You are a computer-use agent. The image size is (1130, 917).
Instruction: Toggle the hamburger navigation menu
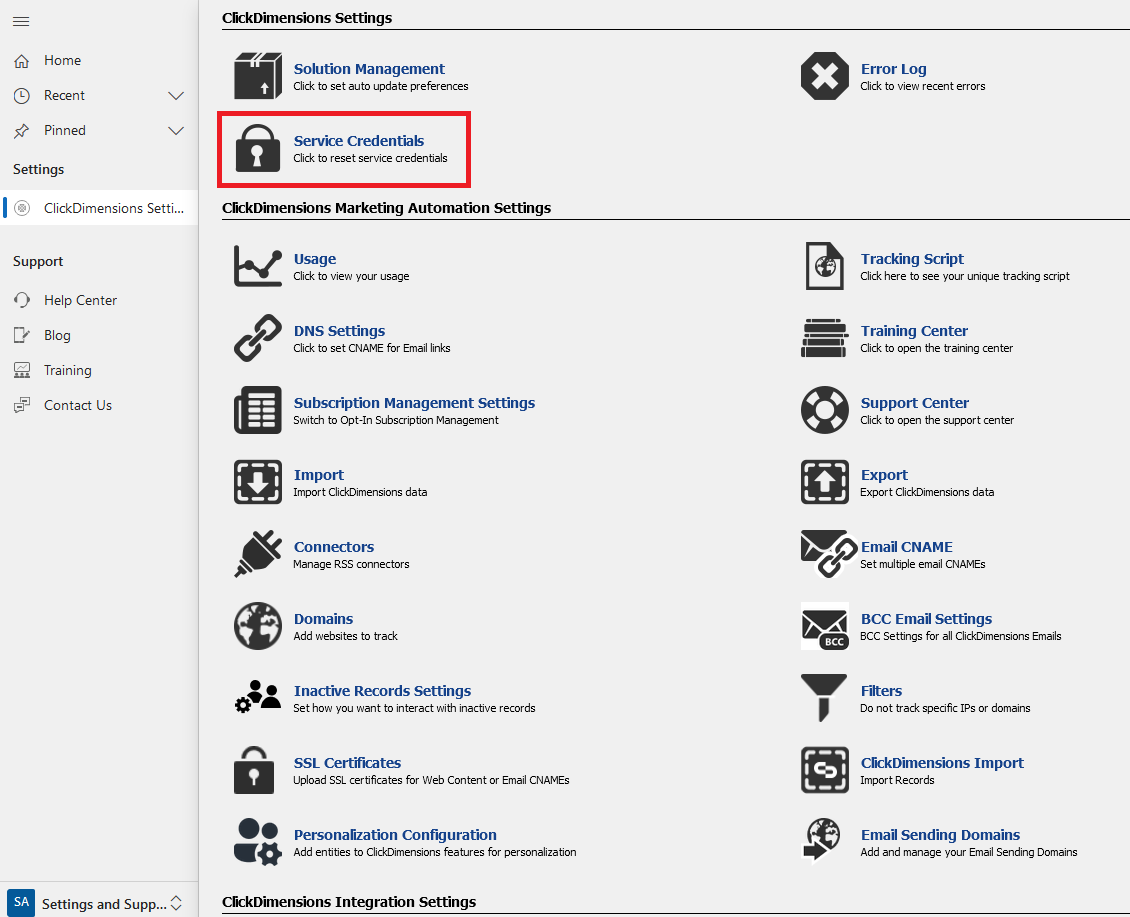21,22
